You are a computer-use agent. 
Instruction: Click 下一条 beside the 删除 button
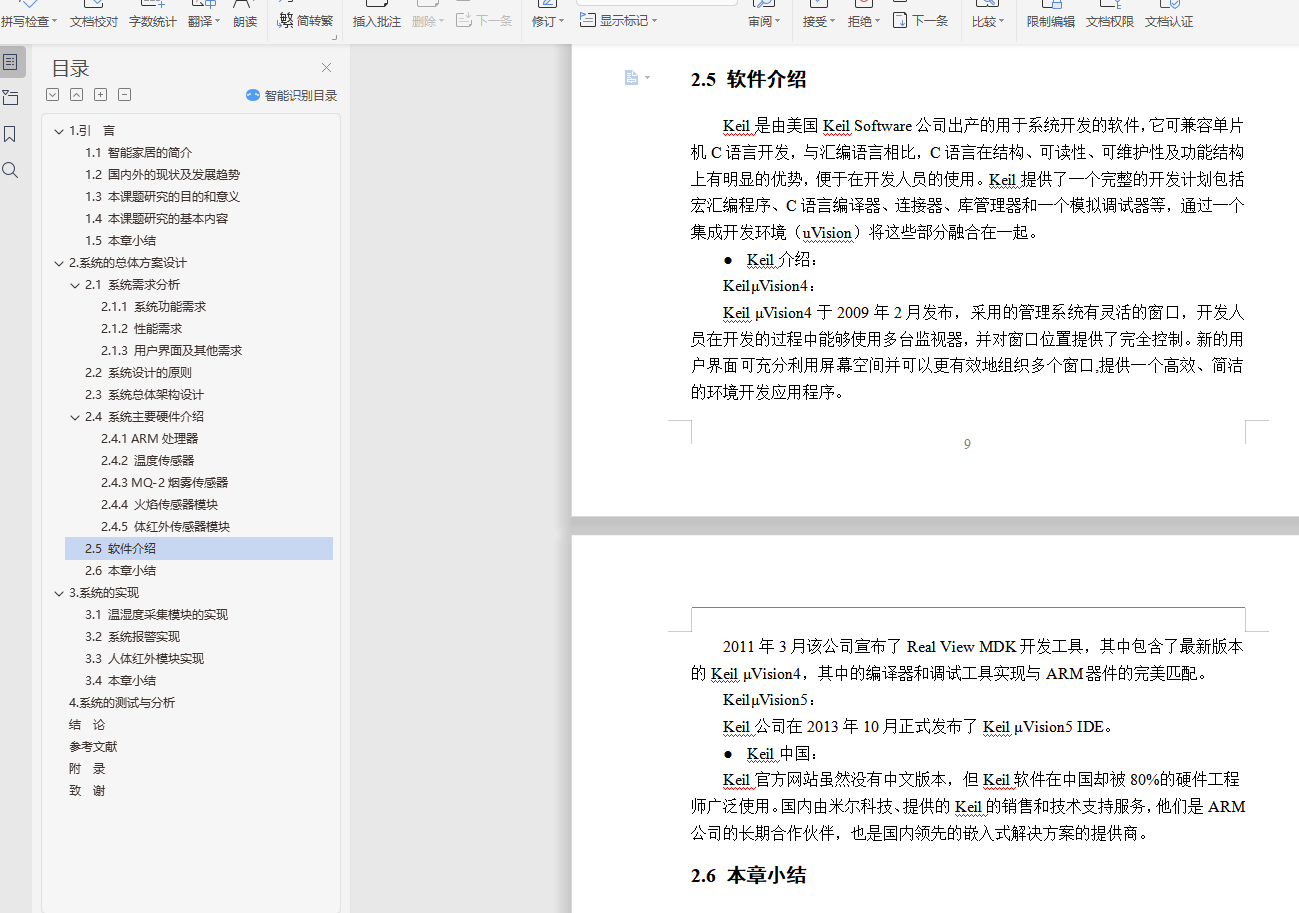tap(484, 20)
